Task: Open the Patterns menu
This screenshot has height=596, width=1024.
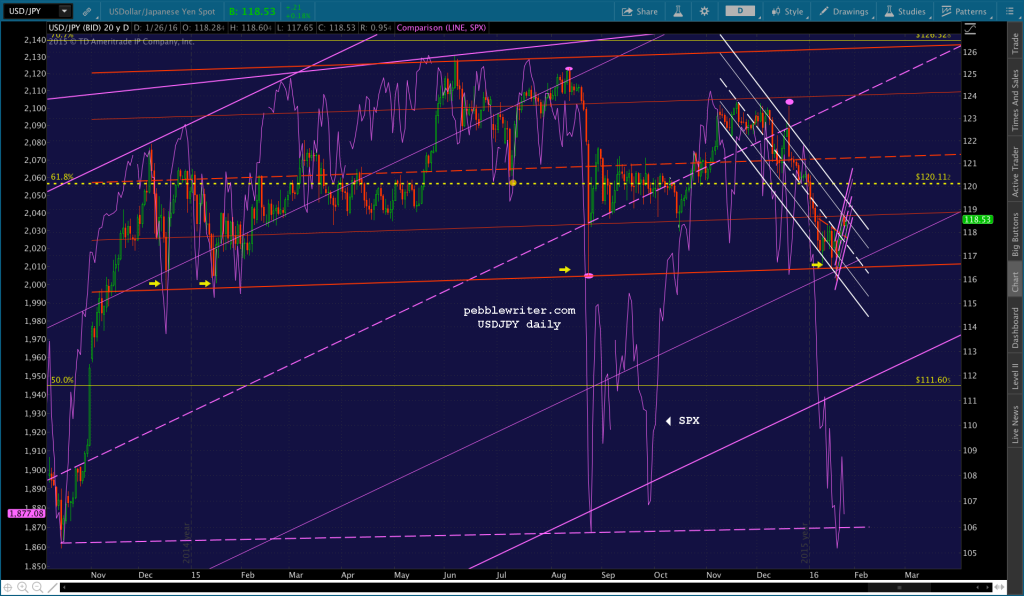Action: (x=964, y=11)
